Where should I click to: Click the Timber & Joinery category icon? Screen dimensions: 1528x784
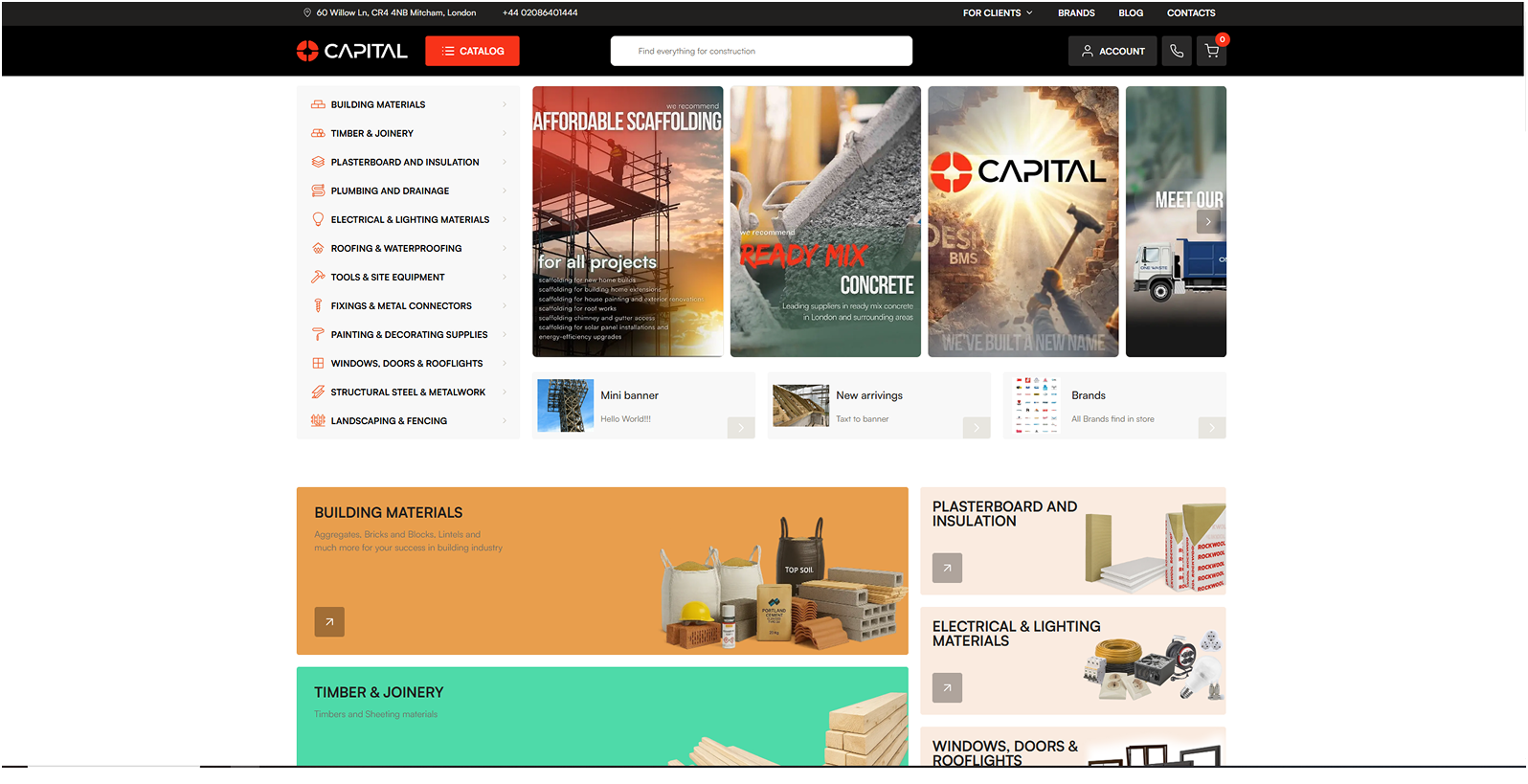tap(318, 133)
